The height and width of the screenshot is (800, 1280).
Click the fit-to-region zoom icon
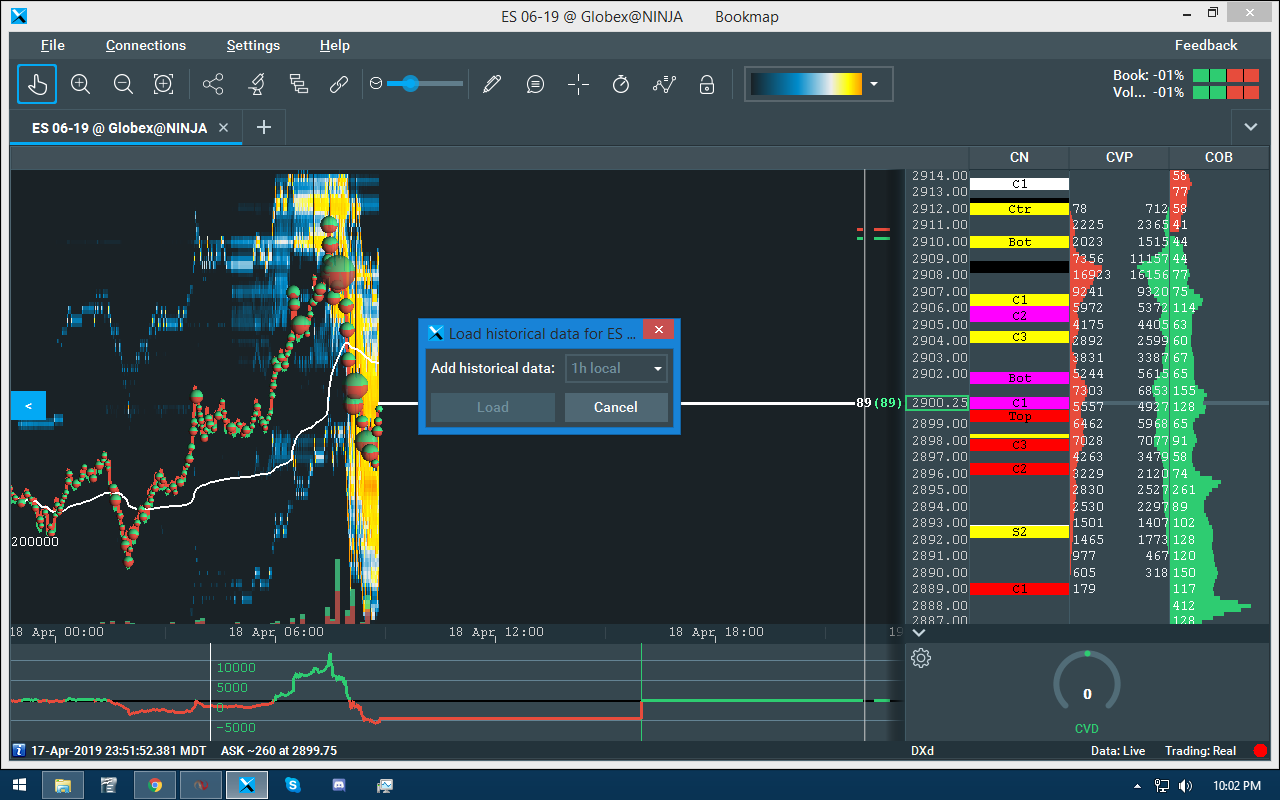163,84
